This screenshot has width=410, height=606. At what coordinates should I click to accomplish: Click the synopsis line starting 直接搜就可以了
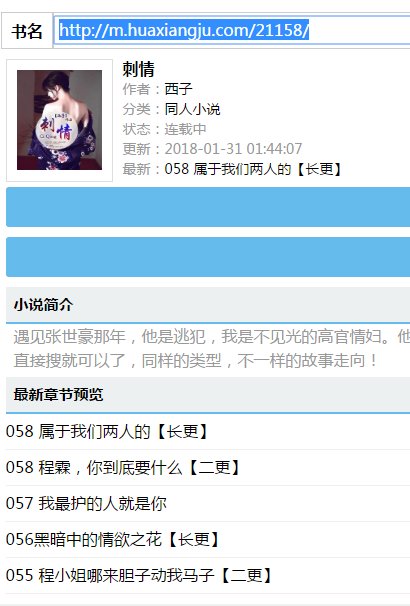pyautogui.click(x=196, y=361)
